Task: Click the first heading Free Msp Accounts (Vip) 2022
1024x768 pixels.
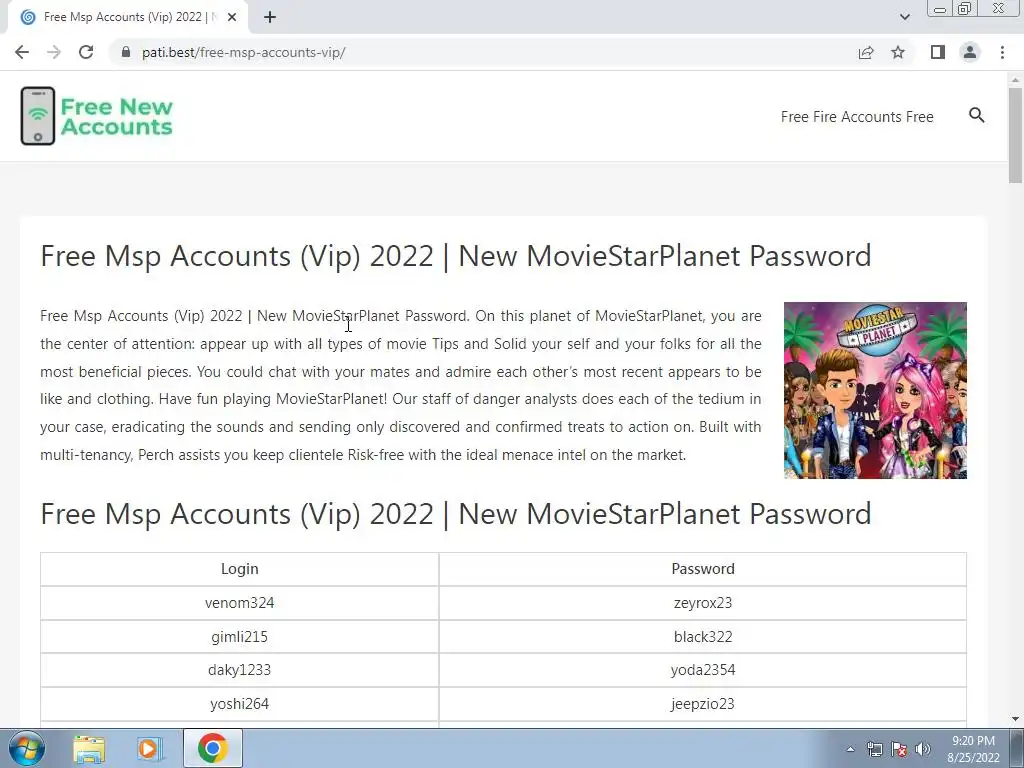Action: [455, 256]
